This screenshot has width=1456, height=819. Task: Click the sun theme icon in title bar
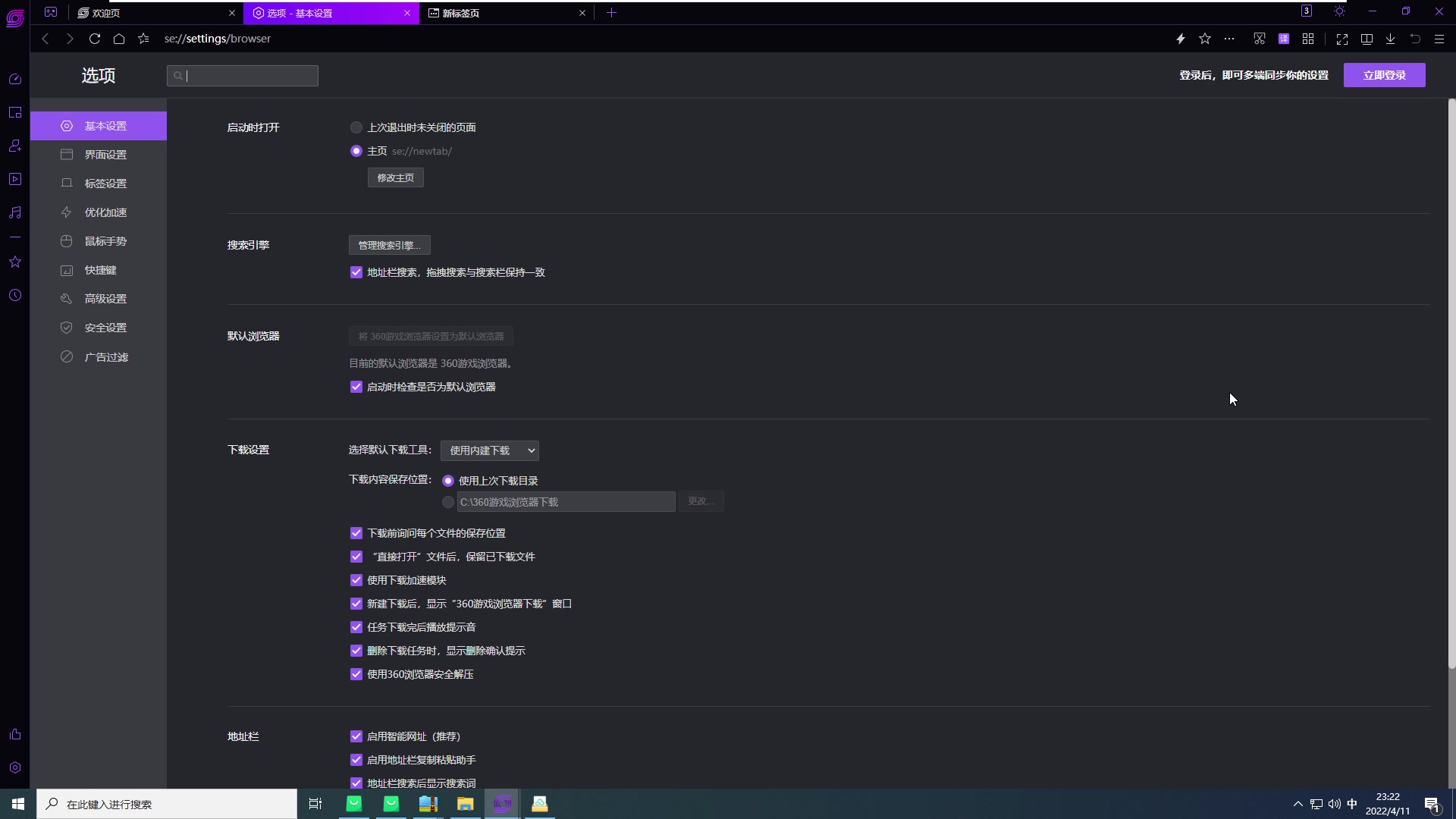click(x=1339, y=11)
